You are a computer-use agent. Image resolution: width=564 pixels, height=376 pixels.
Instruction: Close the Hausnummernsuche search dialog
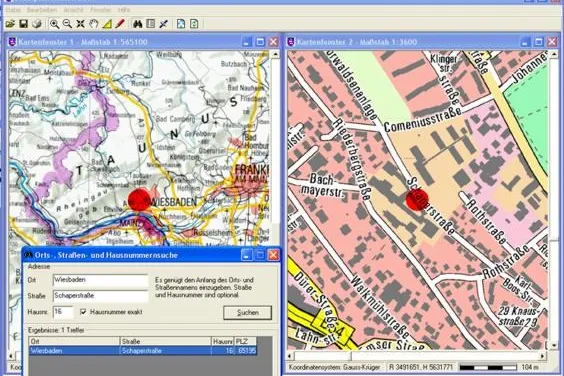pos(273,255)
